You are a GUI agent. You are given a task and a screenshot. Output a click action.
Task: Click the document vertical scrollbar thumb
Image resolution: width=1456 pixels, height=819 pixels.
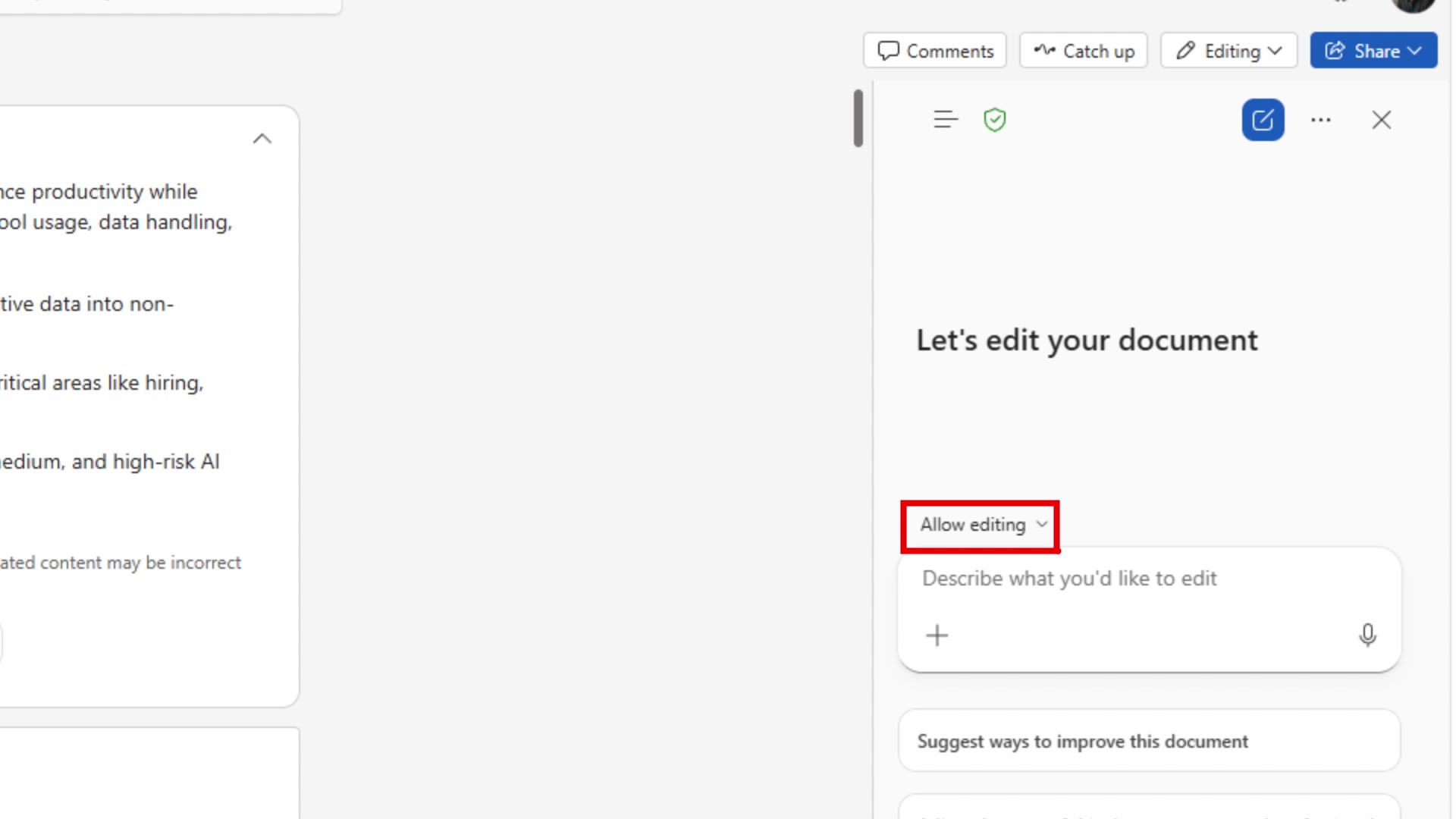[858, 118]
